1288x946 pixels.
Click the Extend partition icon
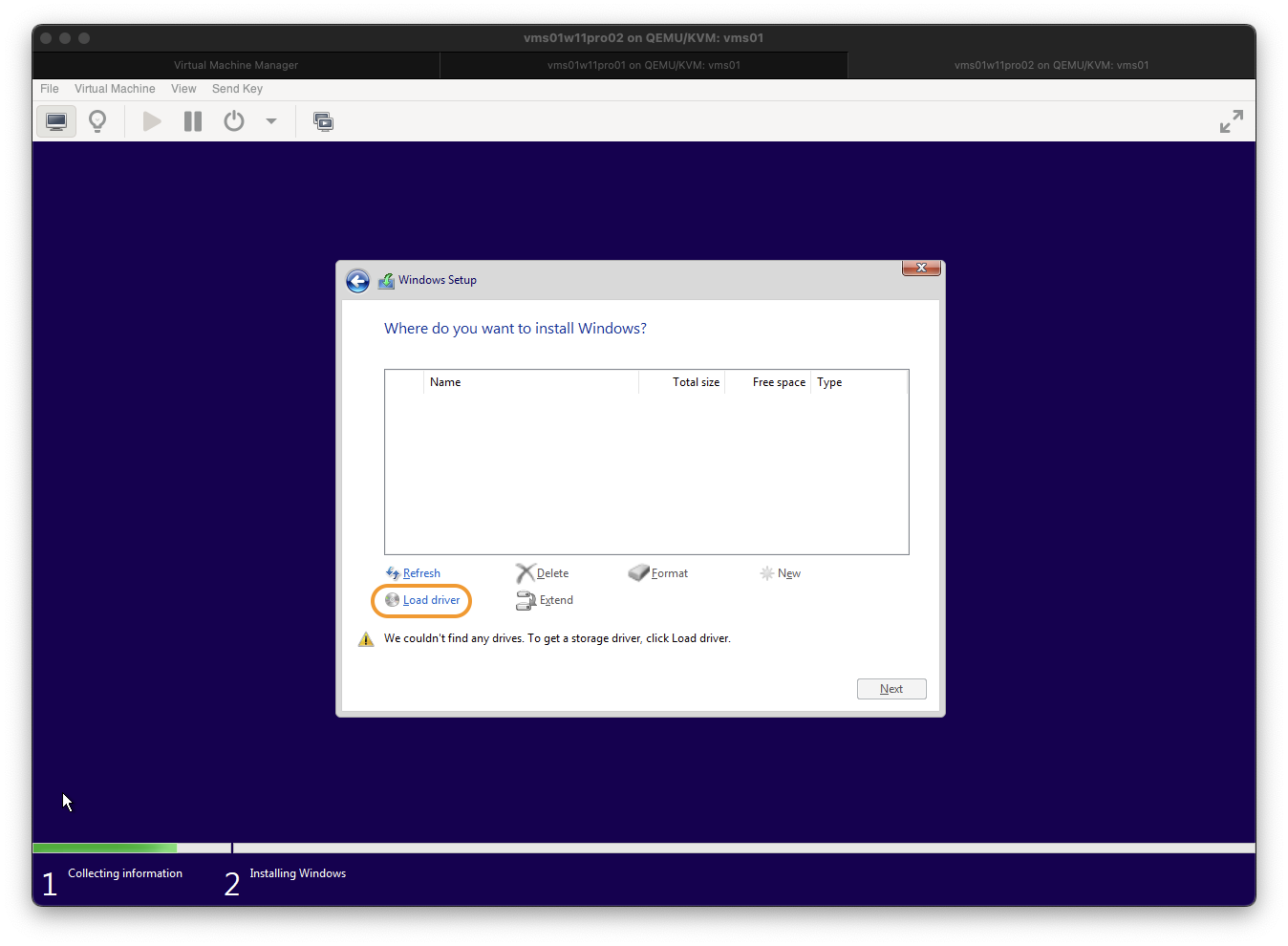coord(526,601)
